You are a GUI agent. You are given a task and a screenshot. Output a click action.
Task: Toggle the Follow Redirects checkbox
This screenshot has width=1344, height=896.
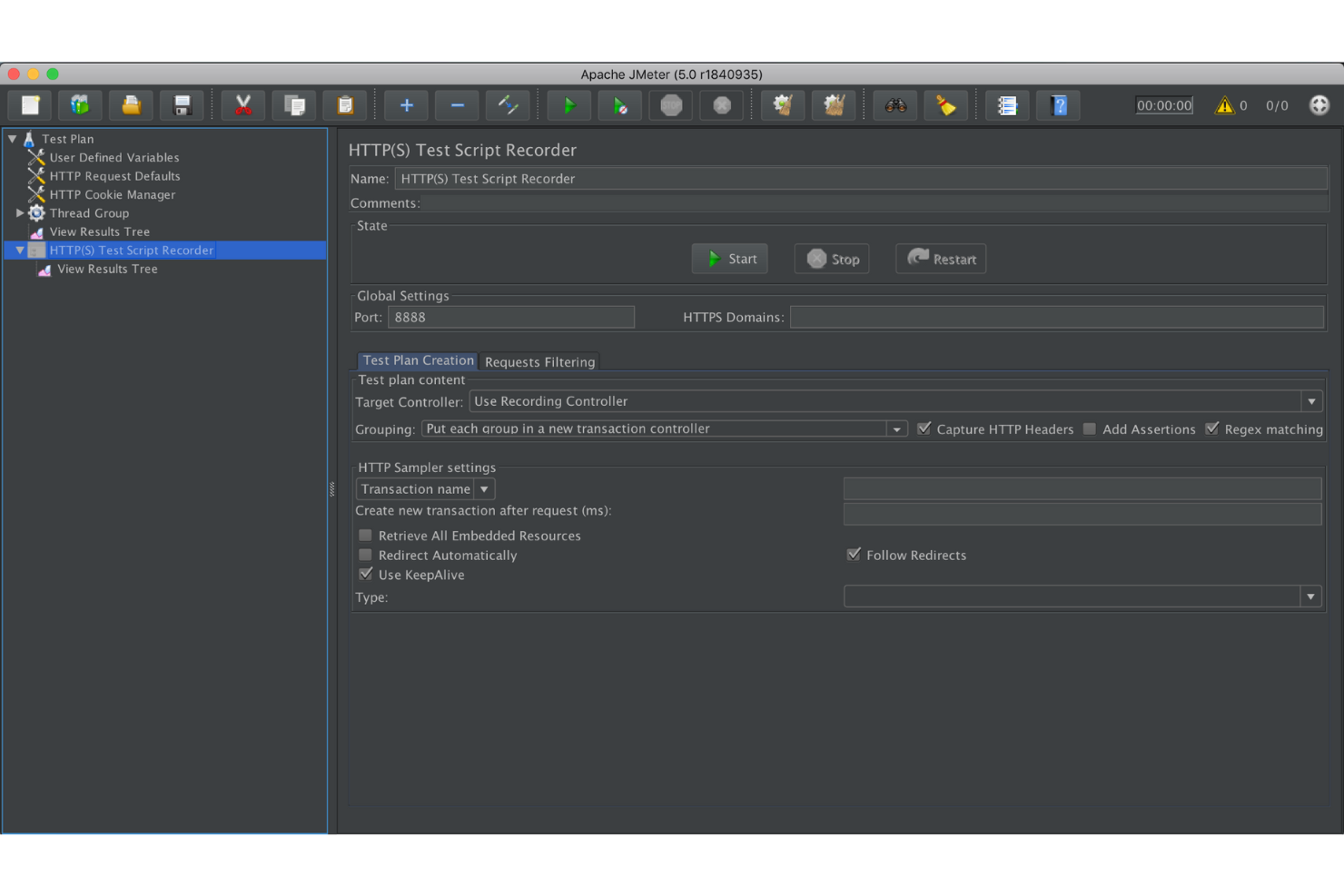click(854, 555)
